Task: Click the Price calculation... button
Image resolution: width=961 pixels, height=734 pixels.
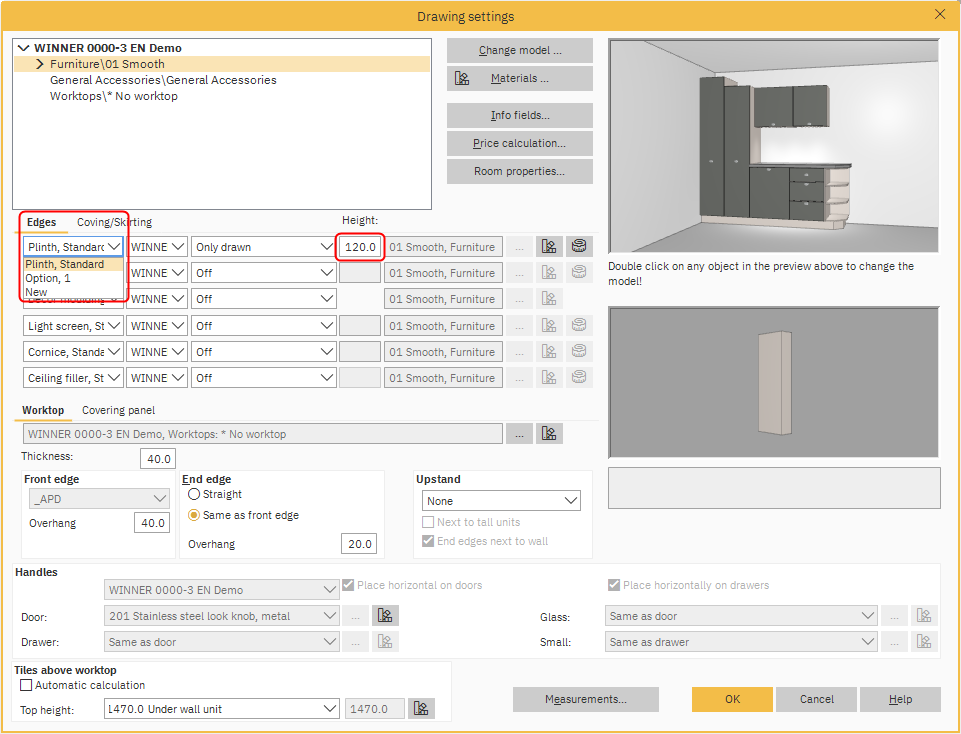Action: coord(519,143)
